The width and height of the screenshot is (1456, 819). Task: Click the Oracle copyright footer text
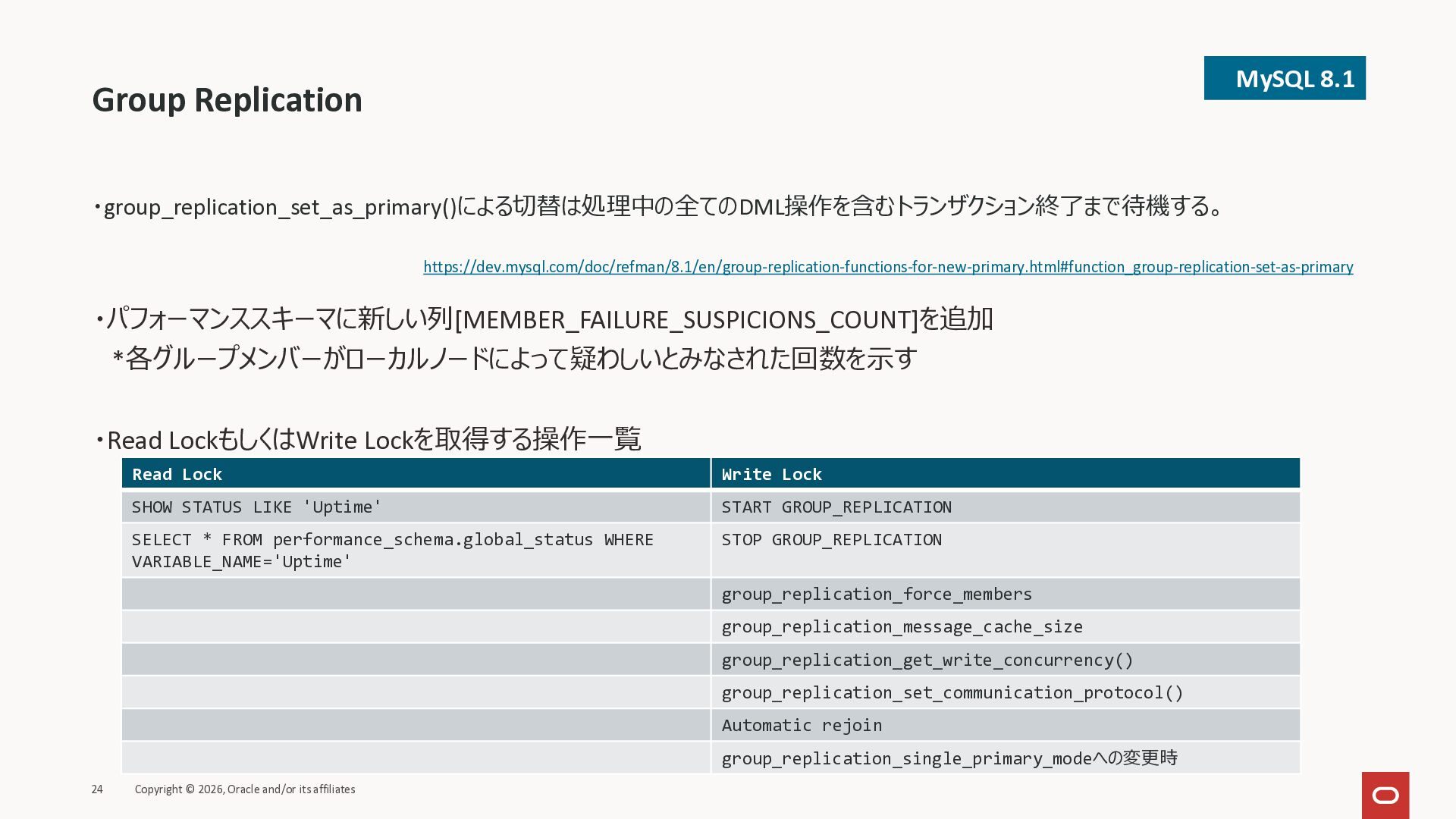244,789
